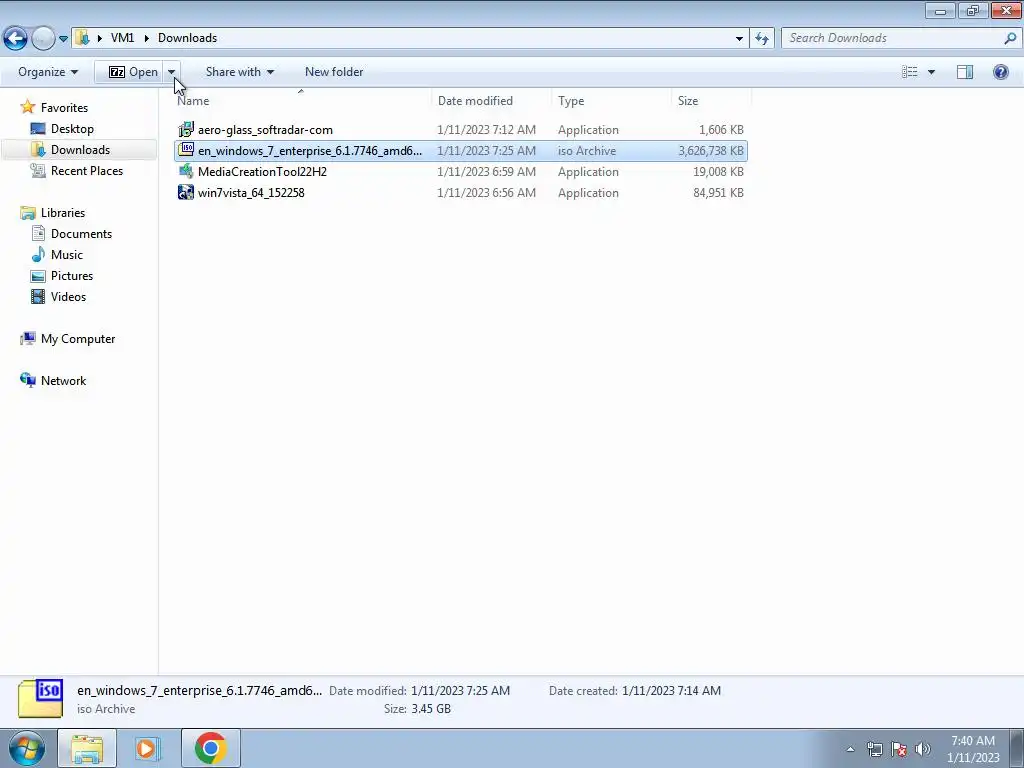Click Show desktop button at taskbar end
The height and width of the screenshot is (768, 1024).
point(1017,748)
